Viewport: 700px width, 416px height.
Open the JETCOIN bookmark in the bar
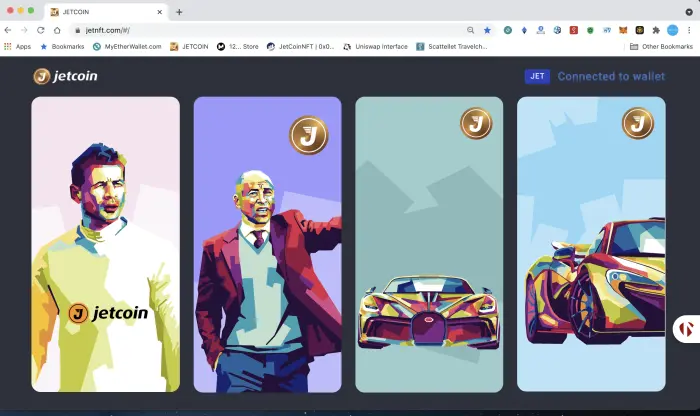189,46
